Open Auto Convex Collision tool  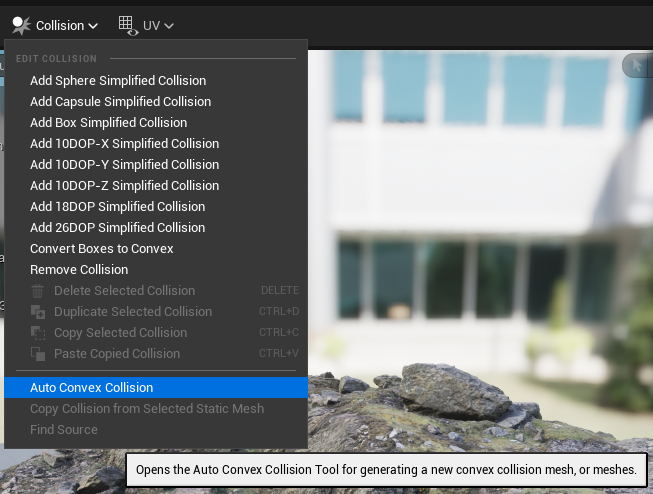click(x=156, y=388)
